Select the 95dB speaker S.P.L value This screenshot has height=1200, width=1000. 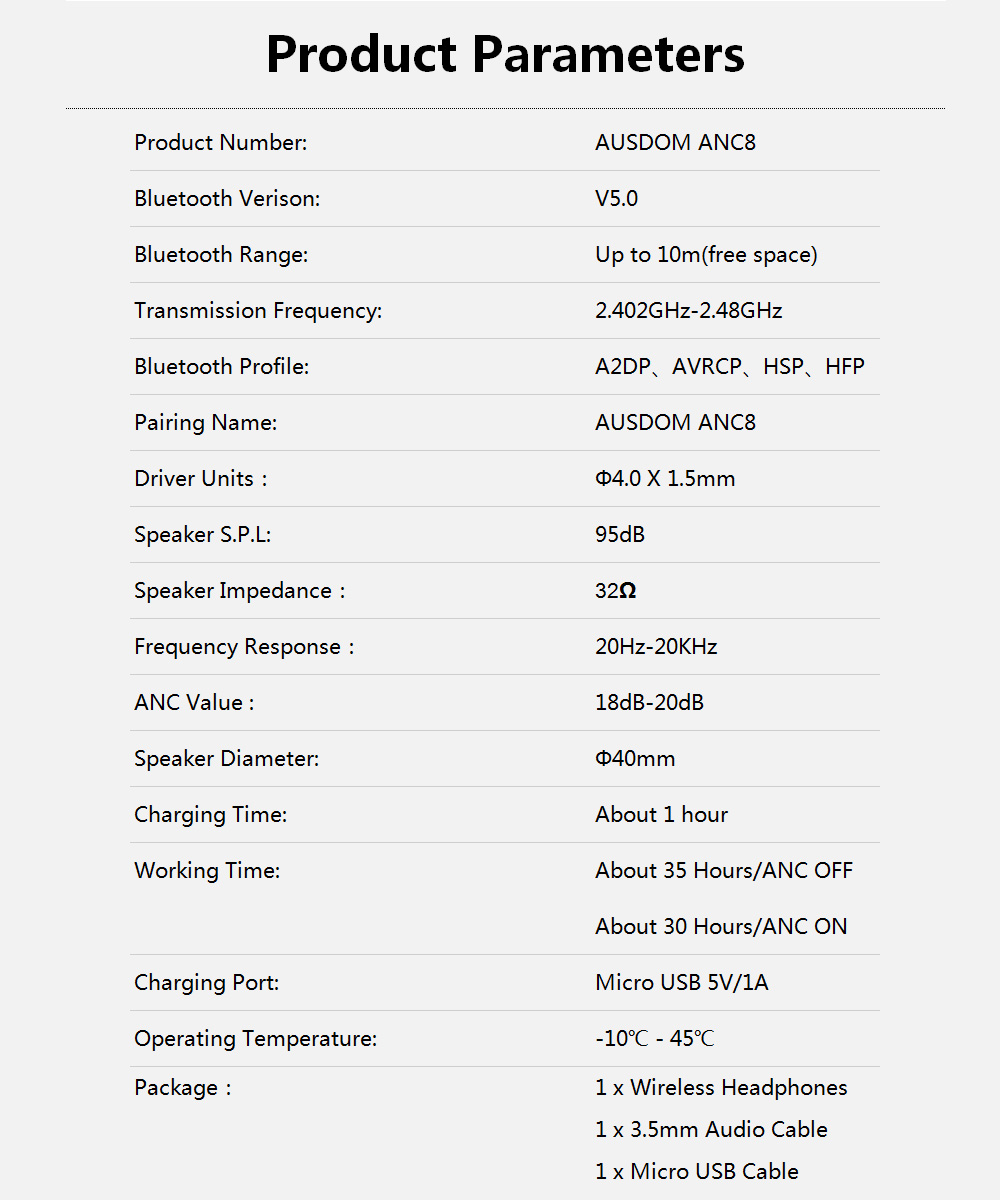click(x=620, y=535)
